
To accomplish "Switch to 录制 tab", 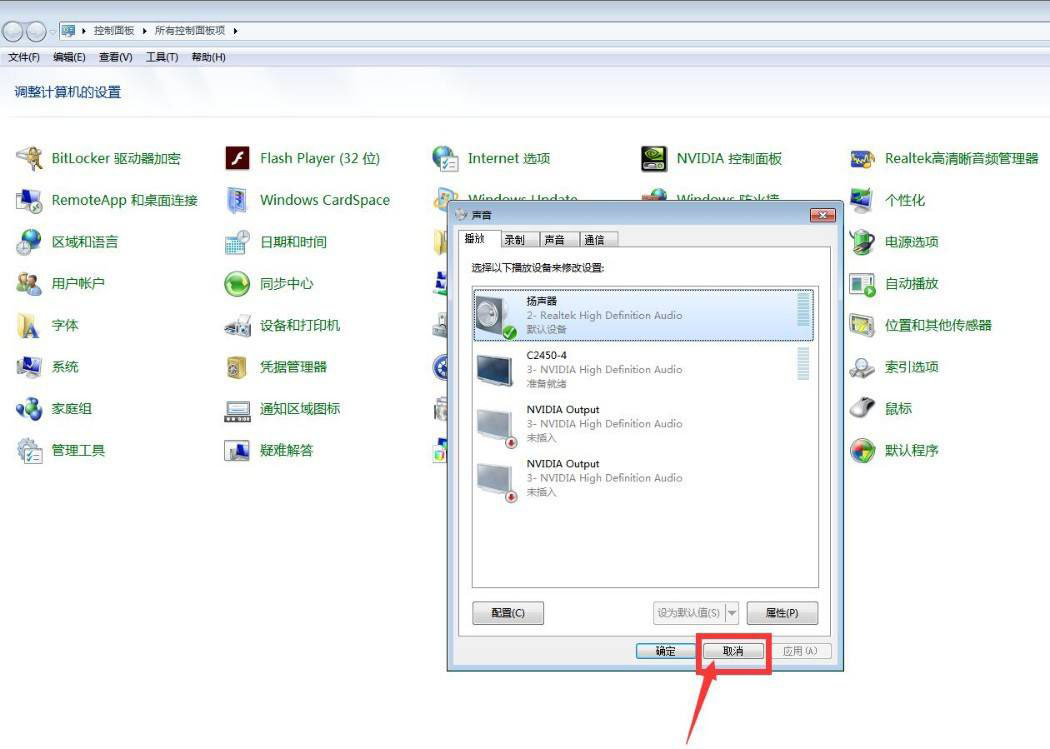I will pos(514,240).
